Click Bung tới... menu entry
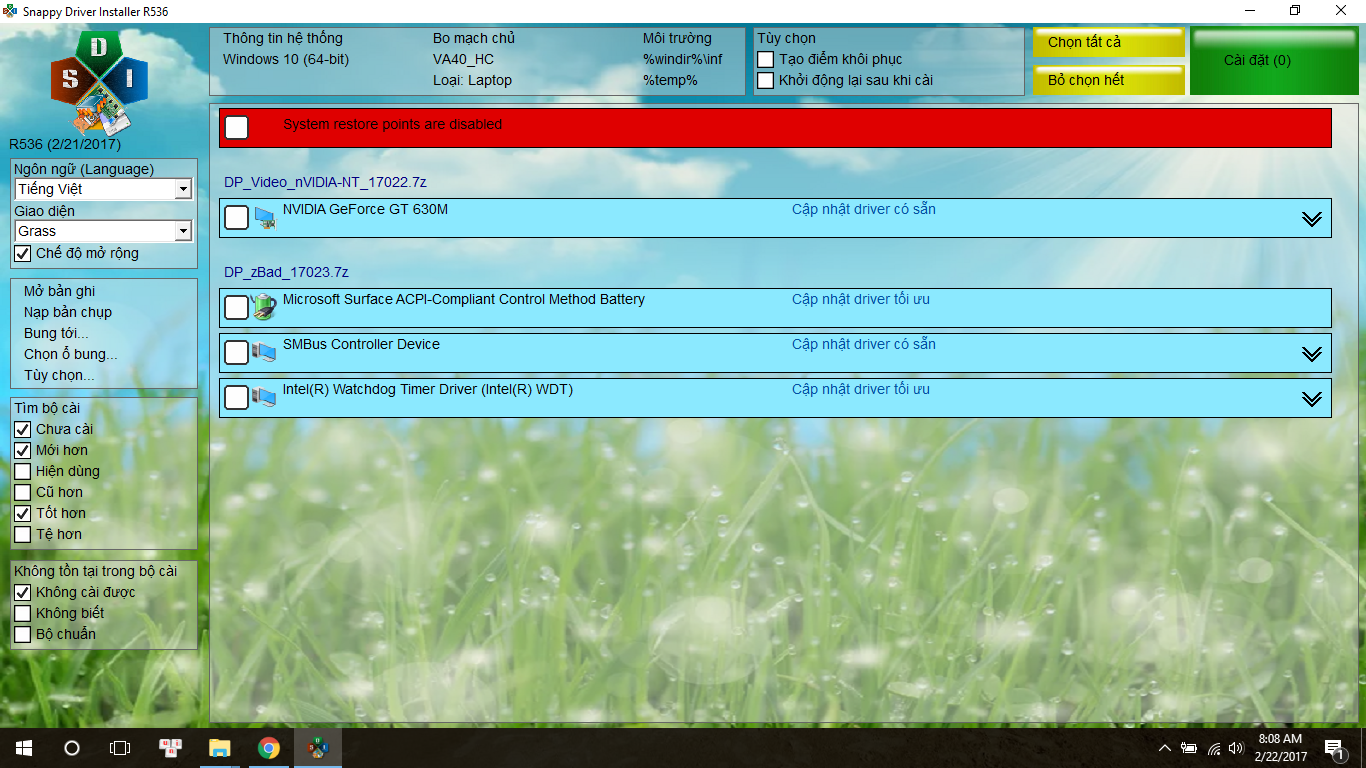Viewport: 1366px width, 768px height. (x=56, y=333)
